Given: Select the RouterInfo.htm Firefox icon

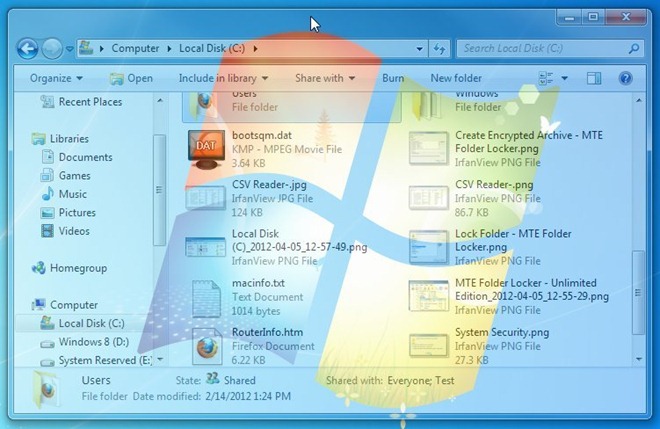Looking at the screenshot, I should click(207, 346).
